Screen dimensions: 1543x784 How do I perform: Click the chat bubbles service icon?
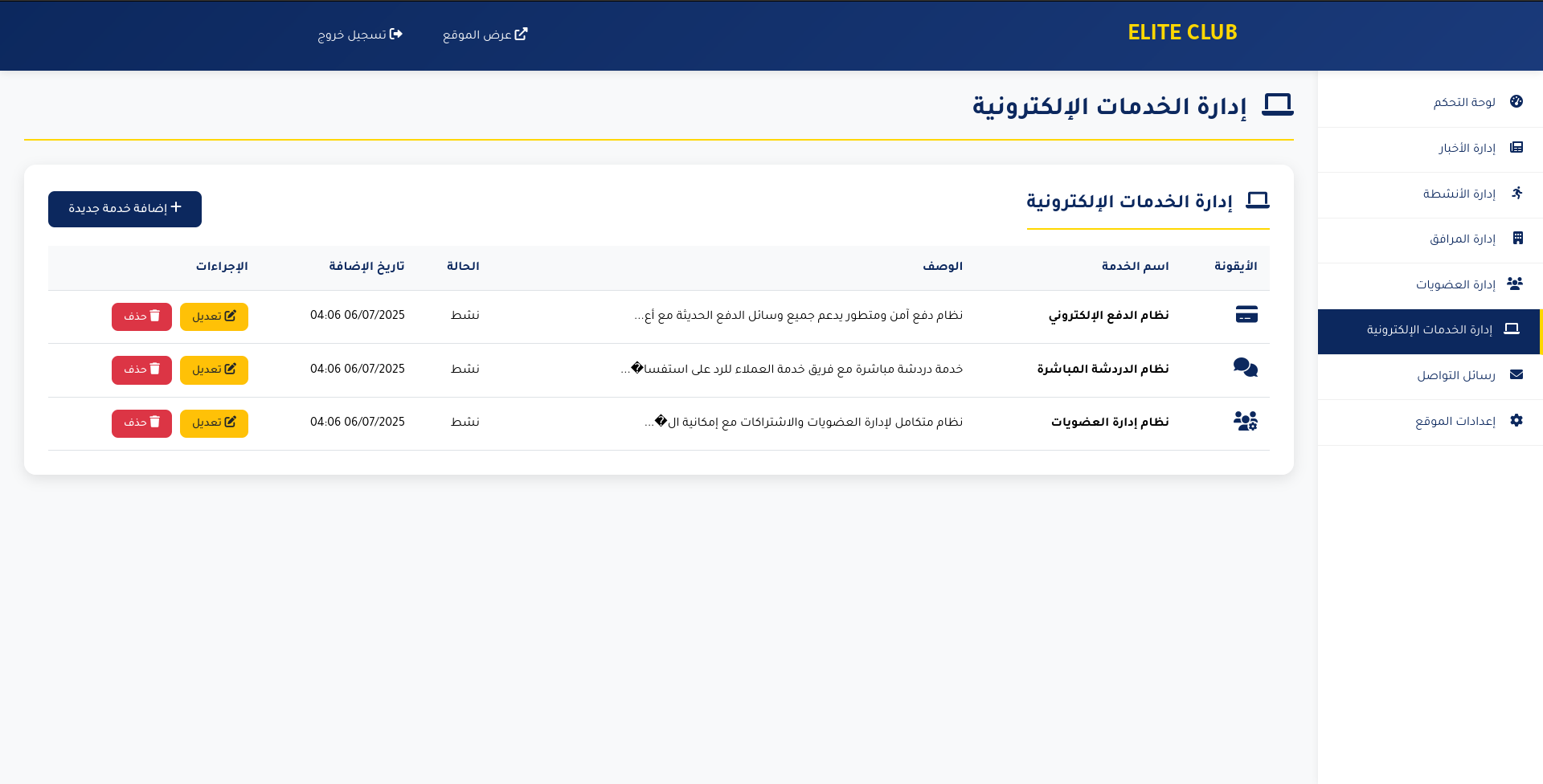[1246, 369]
